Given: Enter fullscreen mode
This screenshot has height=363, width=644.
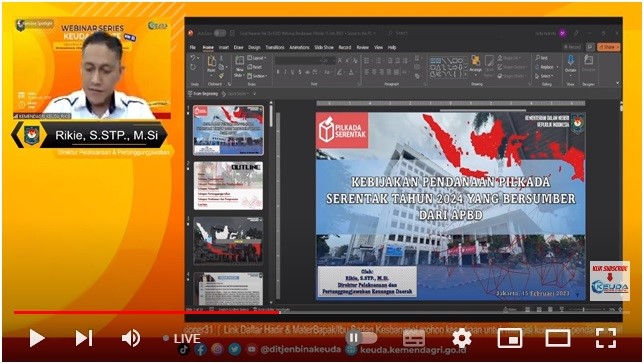Looking at the screenshot, I should (606, 339).
